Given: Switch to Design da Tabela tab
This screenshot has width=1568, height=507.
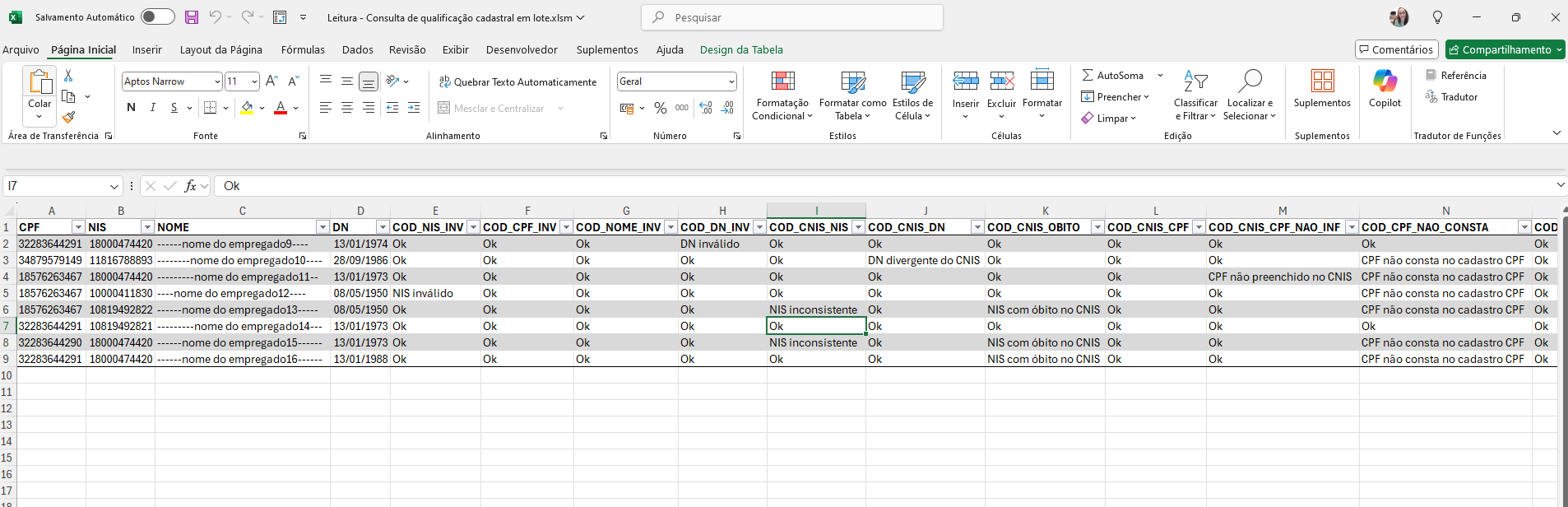Looking at the screenshot, I should point(741,49).
